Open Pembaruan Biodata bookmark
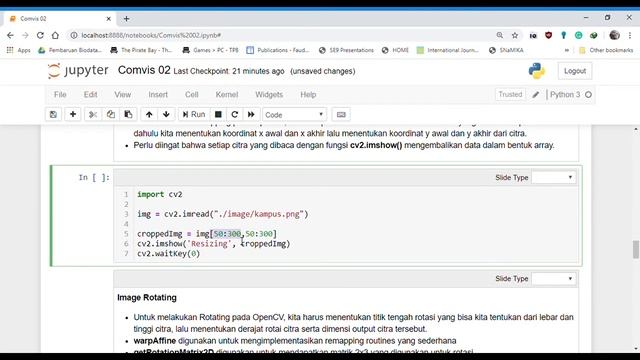The height and width of the screenshot is (360, 640). (70, 50)
